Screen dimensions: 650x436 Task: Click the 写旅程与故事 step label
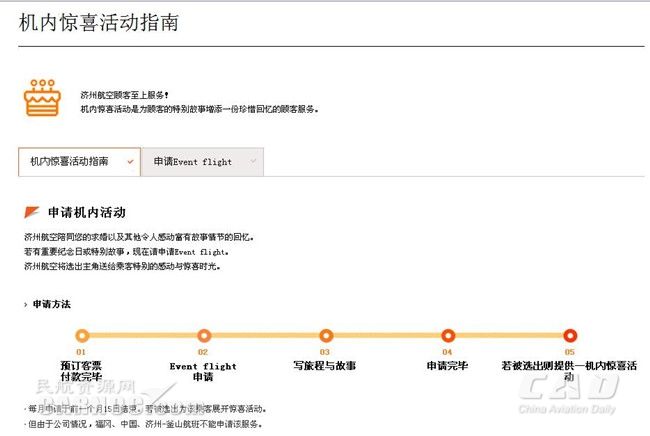tap(325, 366)
